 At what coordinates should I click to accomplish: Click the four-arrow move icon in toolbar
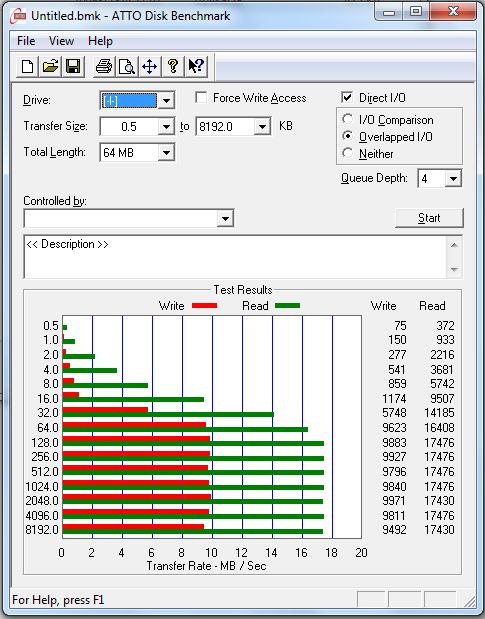tap(150, 66)
